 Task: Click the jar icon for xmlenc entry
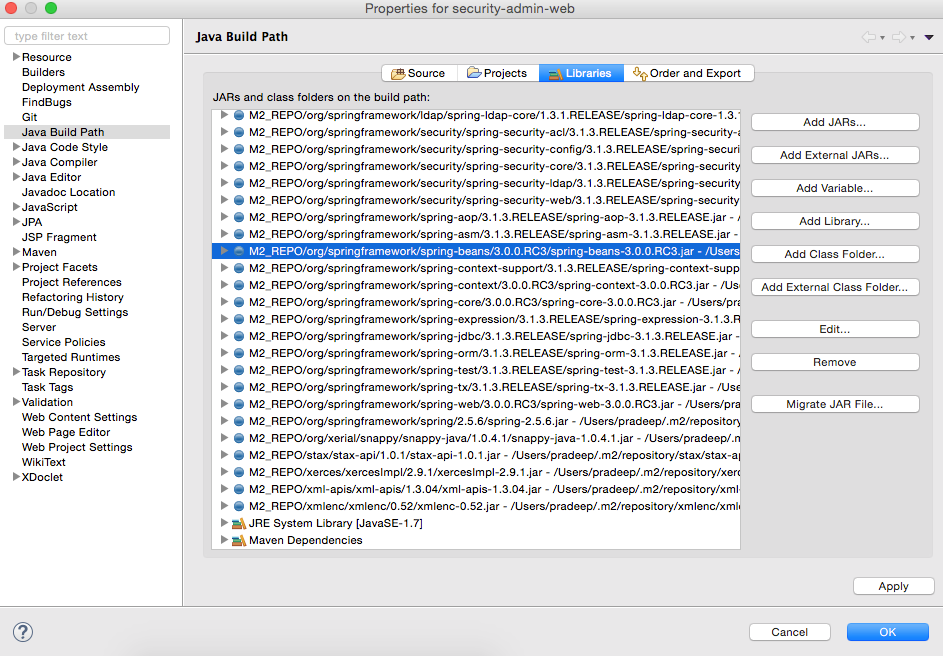pos(239,506)
